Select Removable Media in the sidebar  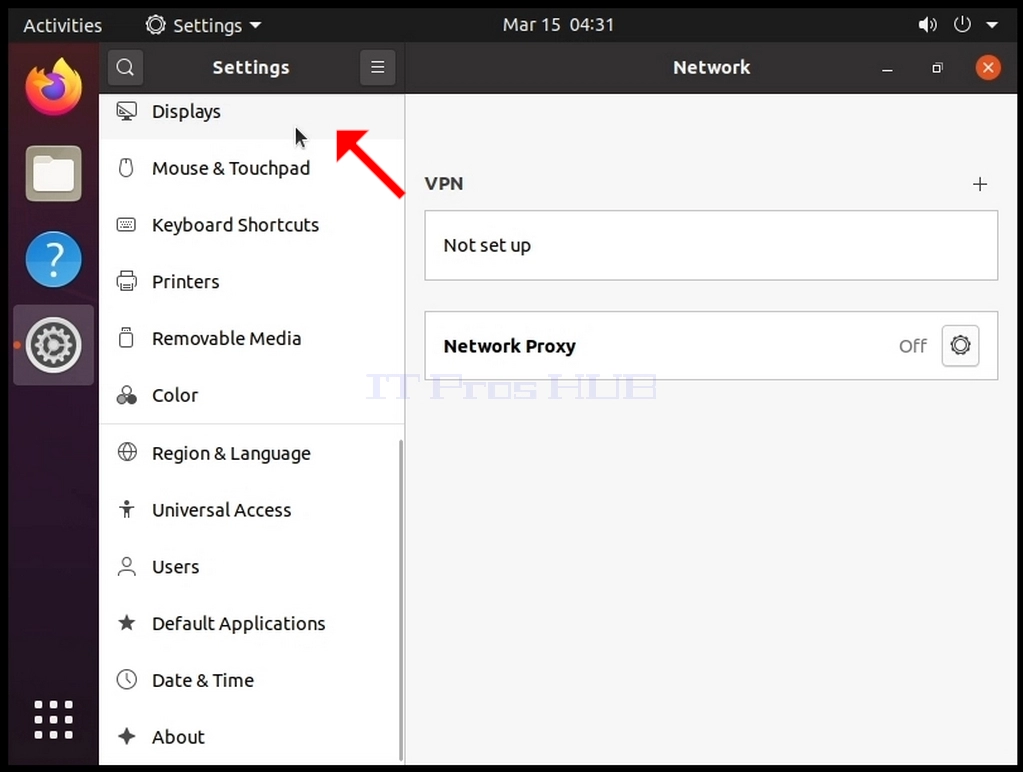click(252, 338)
